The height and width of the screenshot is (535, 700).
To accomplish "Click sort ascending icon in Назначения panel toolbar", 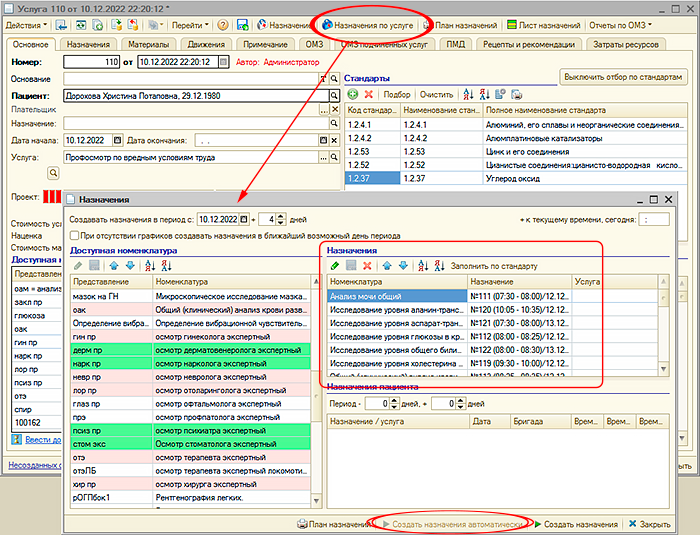I will (x=424, y=266).
